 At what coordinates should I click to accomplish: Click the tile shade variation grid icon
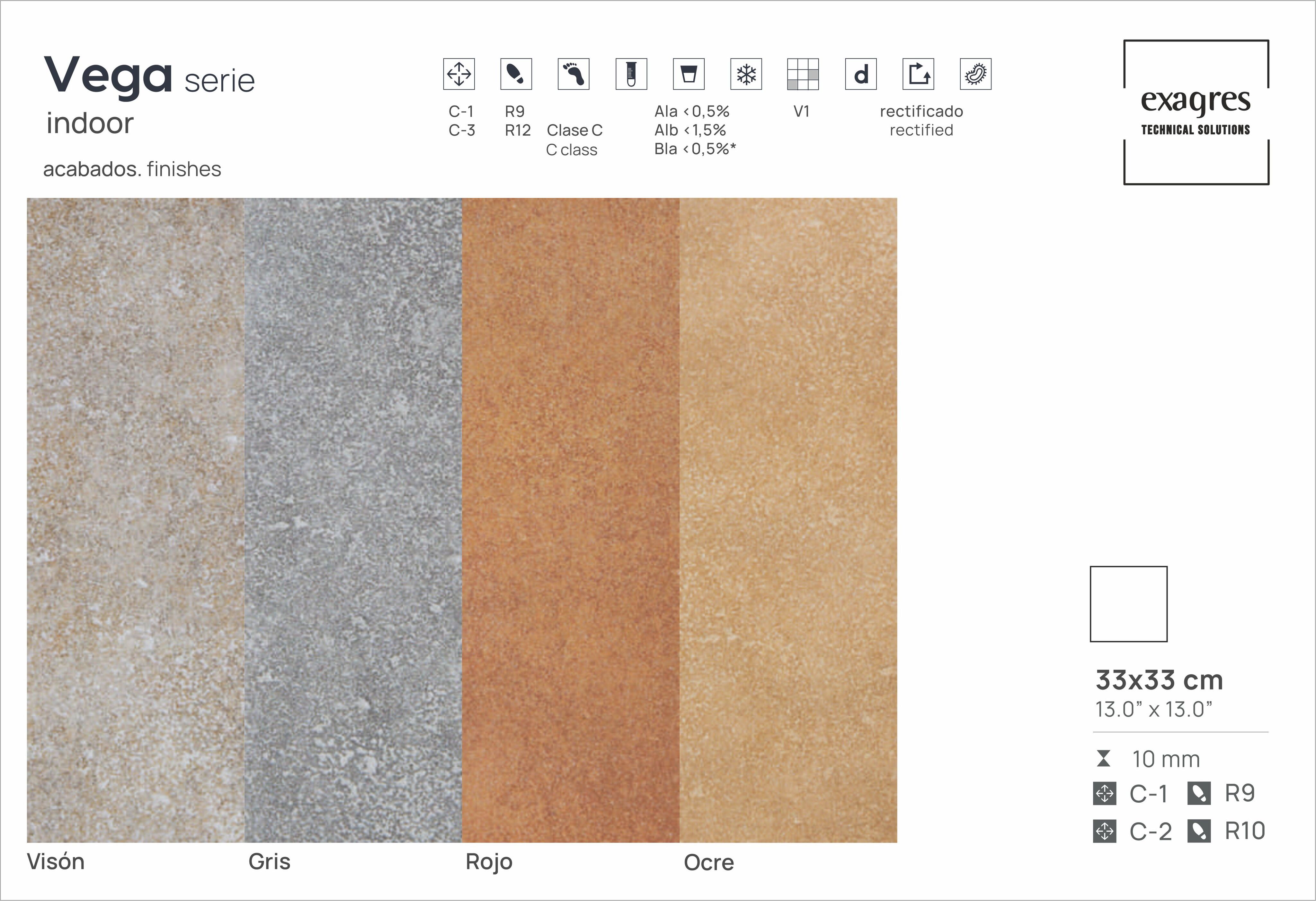802,74
